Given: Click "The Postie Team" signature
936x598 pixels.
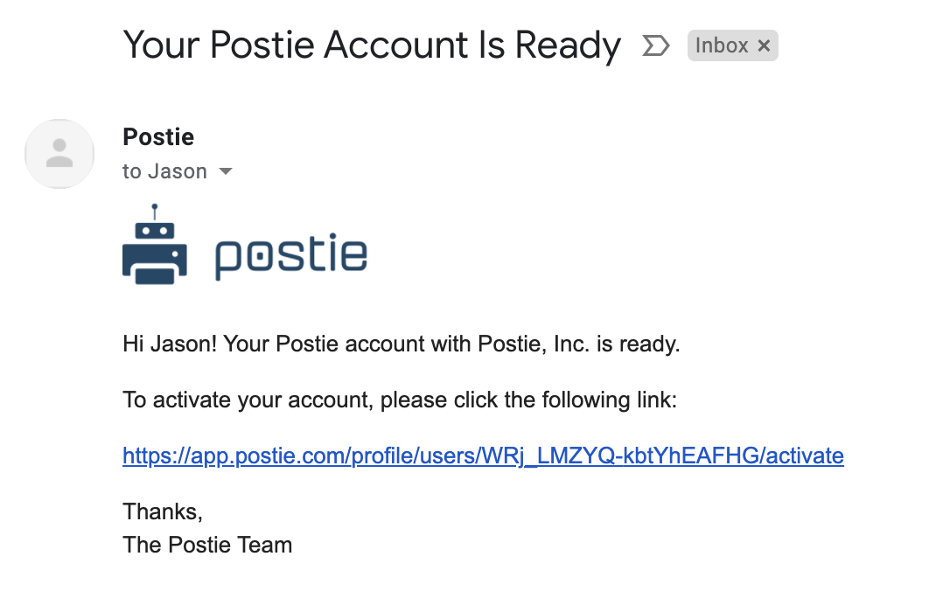Looking at the screenshot, I should [207, 545].
